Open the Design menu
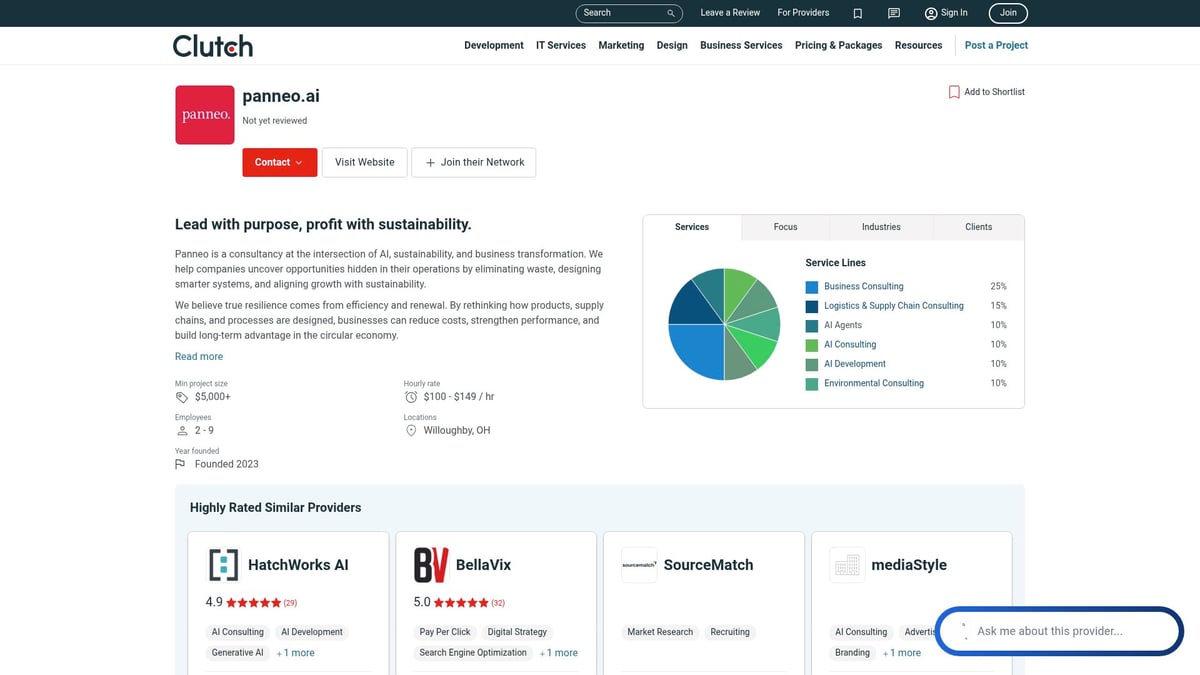The width and height of the screenshot is (1200, 675). [672, 45]
